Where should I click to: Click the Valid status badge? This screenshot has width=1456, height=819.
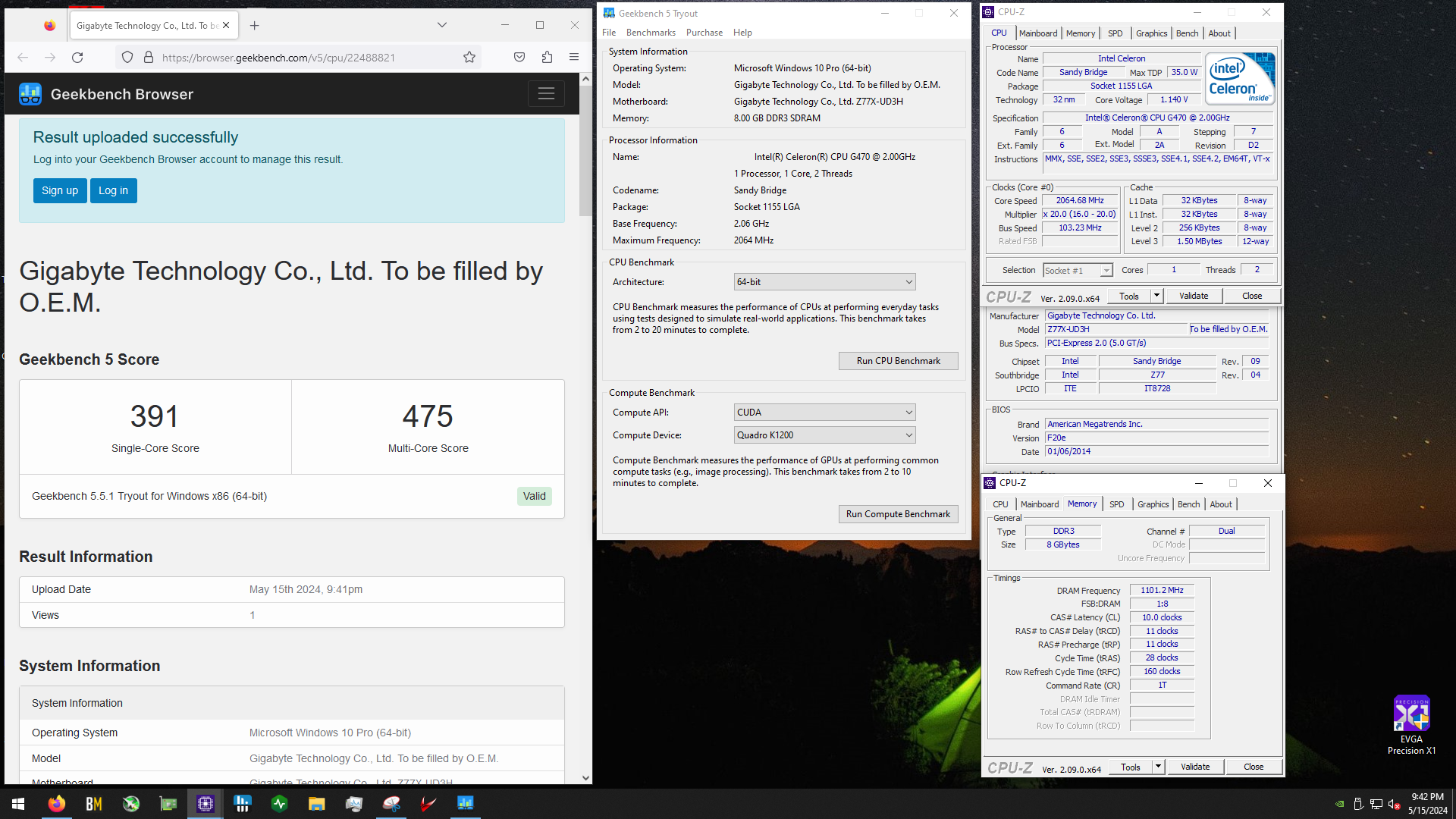click(x=534, y=497)
